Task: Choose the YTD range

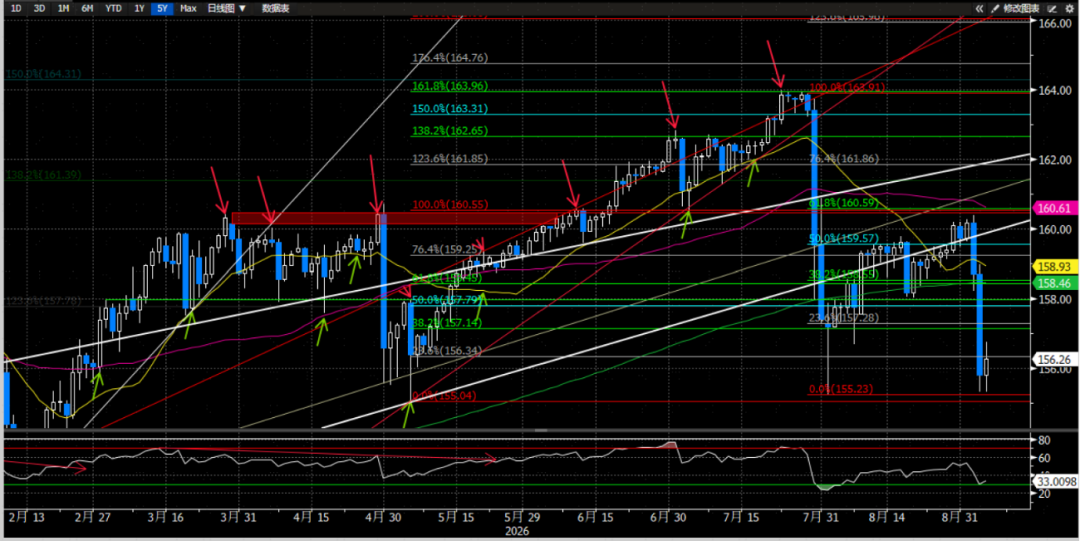Action: [113, 8]
